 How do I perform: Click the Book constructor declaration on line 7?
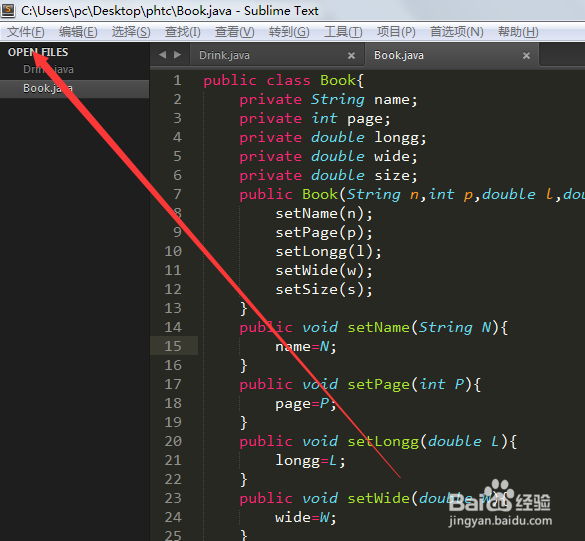412,194
